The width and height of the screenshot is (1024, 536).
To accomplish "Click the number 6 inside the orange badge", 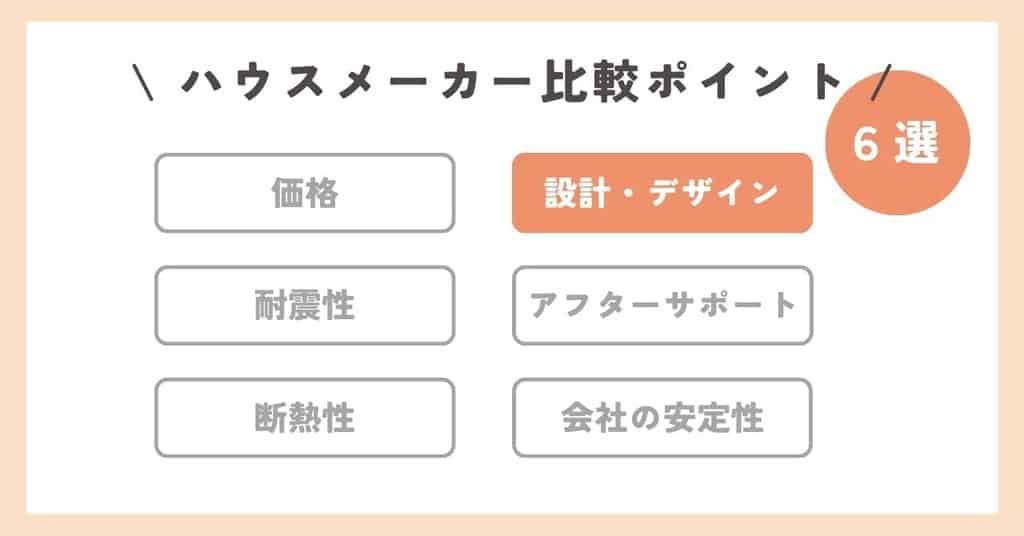I will [x=864, y=147].
